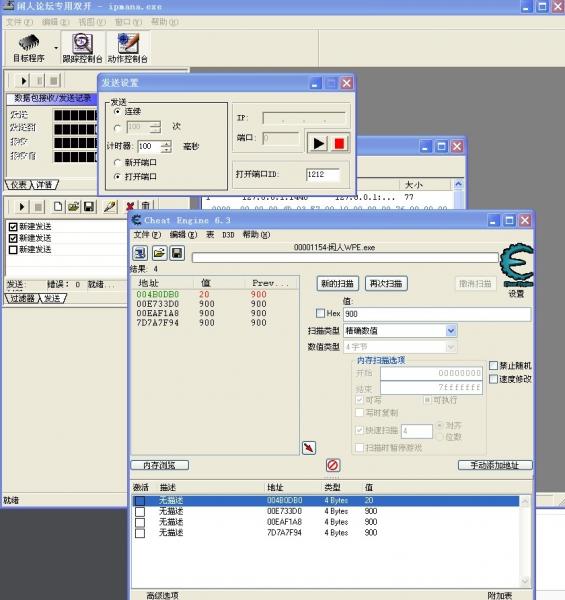Click the address table scrollbar down arrow
The height and width of the screenshot is (600, 565).
(x=525, y=582)
